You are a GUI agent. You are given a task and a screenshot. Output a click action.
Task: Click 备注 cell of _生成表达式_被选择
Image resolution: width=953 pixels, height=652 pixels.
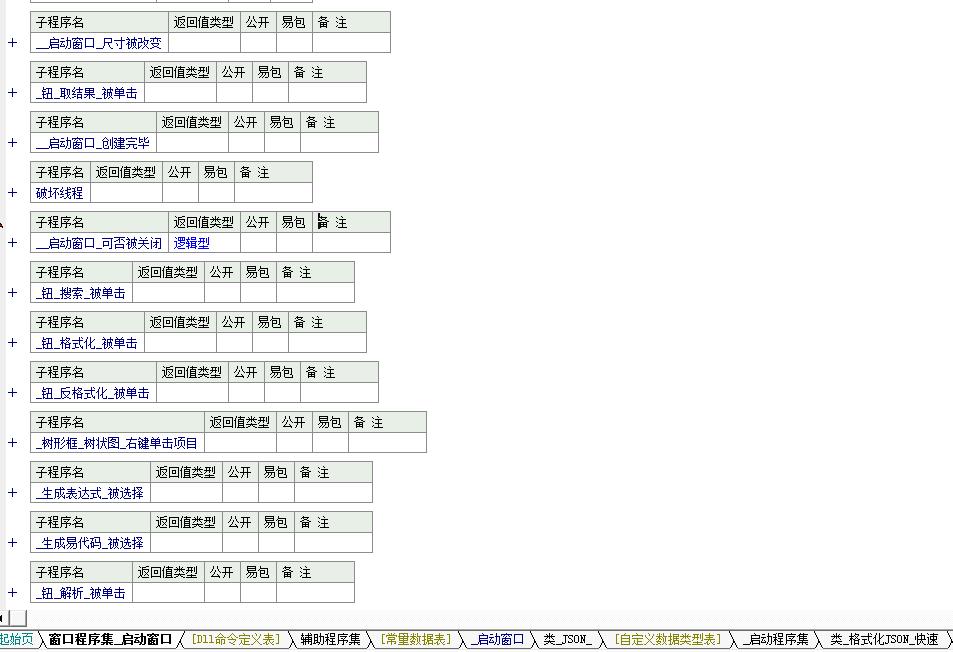[334, 493]
